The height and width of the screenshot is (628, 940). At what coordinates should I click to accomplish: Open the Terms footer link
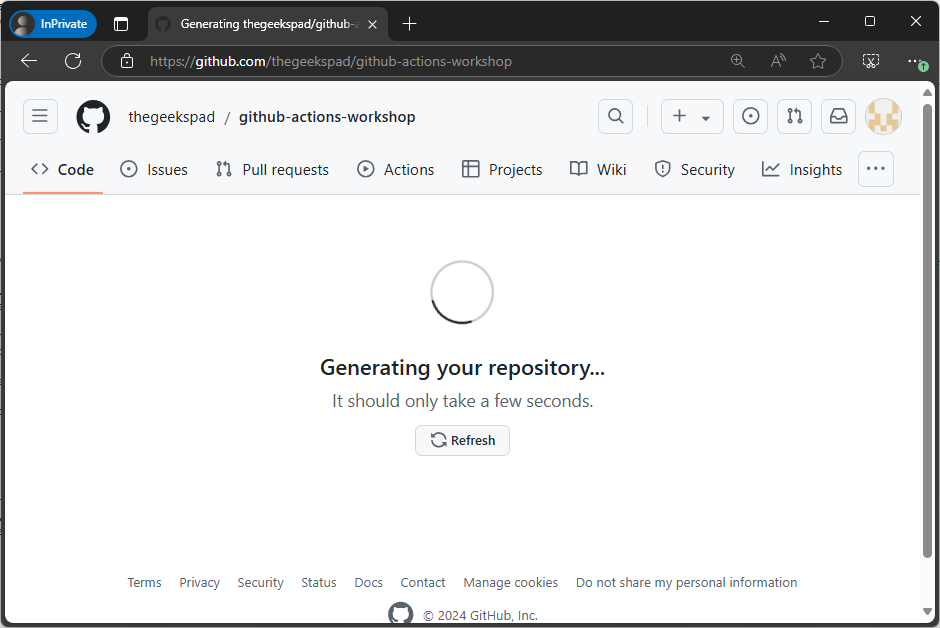click(x=144, y=582)
